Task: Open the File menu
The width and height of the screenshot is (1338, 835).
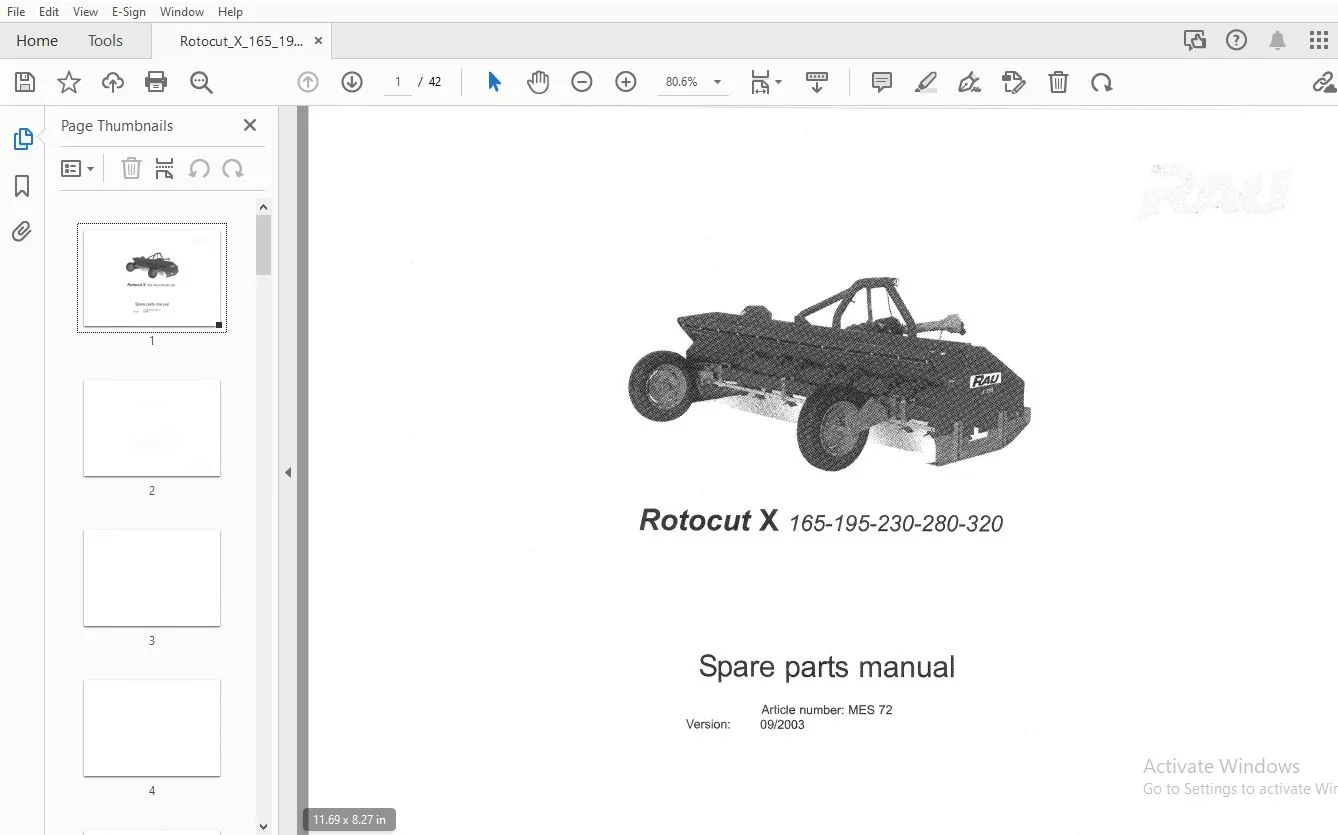Action: point(16,12)
